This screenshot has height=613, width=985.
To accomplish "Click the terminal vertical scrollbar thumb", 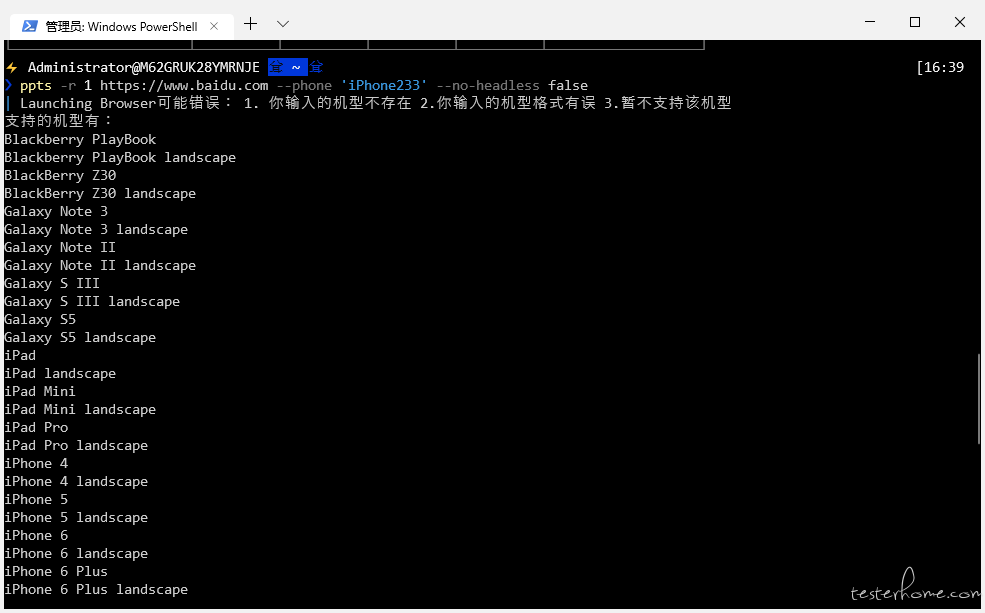I will [979, 399].
